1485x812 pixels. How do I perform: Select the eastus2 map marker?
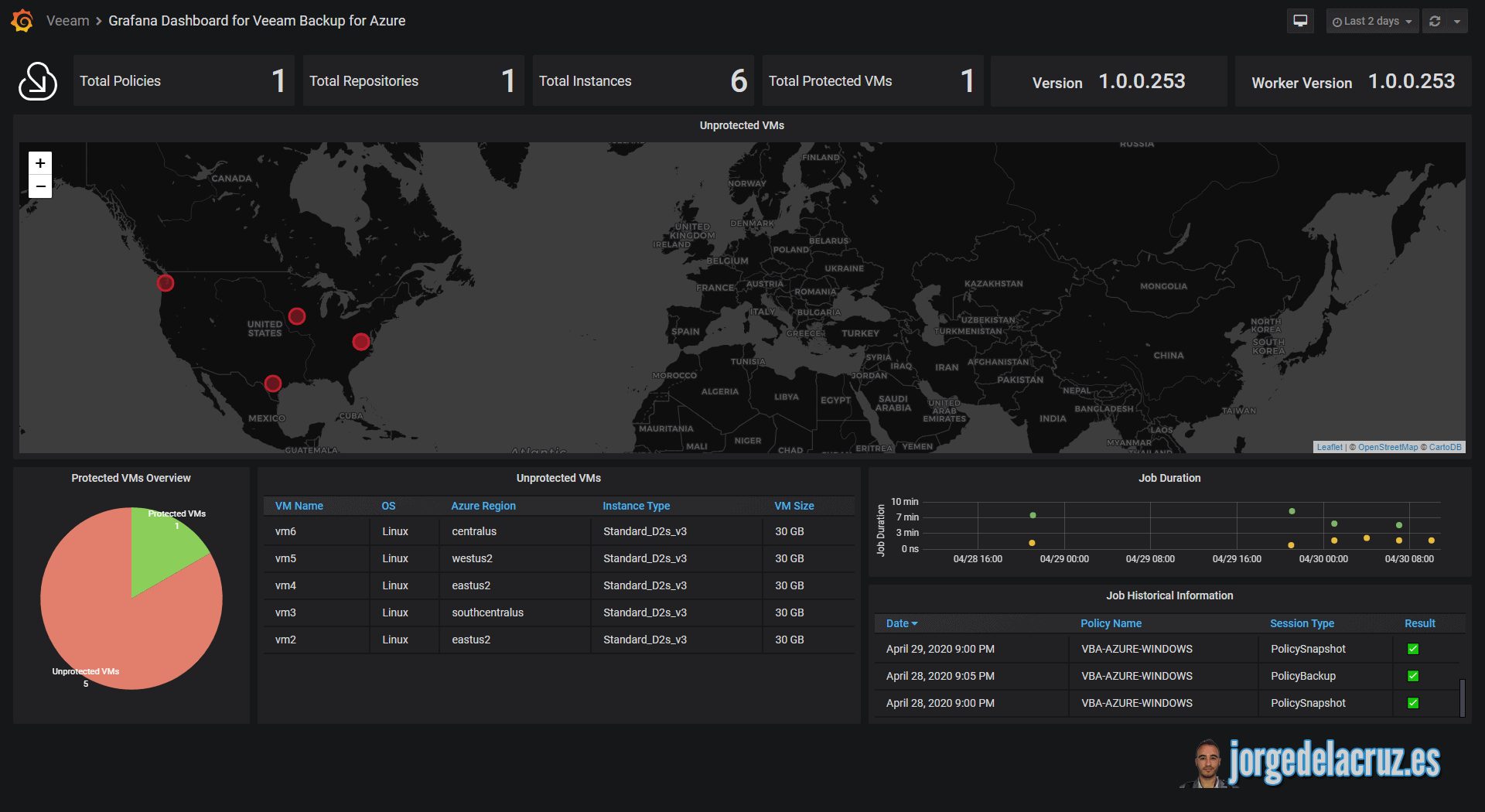click(361, 341)
